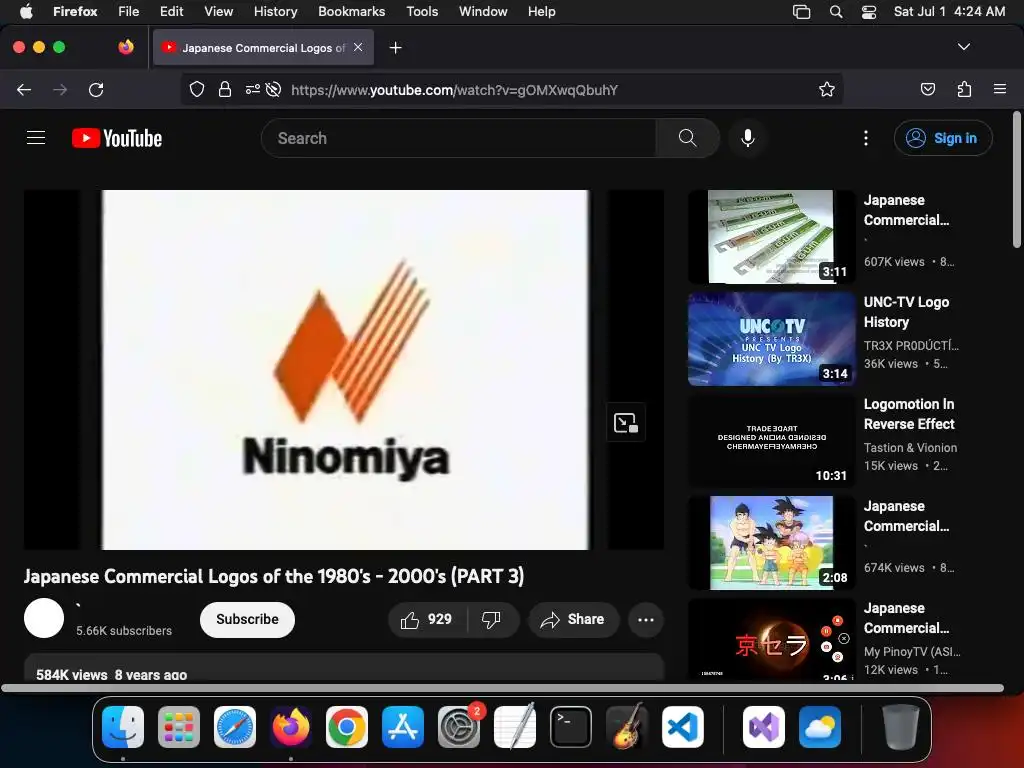Click the autoplay blocked icon in the URL bar
The image size is (1024, 768).
coord(274,89)
